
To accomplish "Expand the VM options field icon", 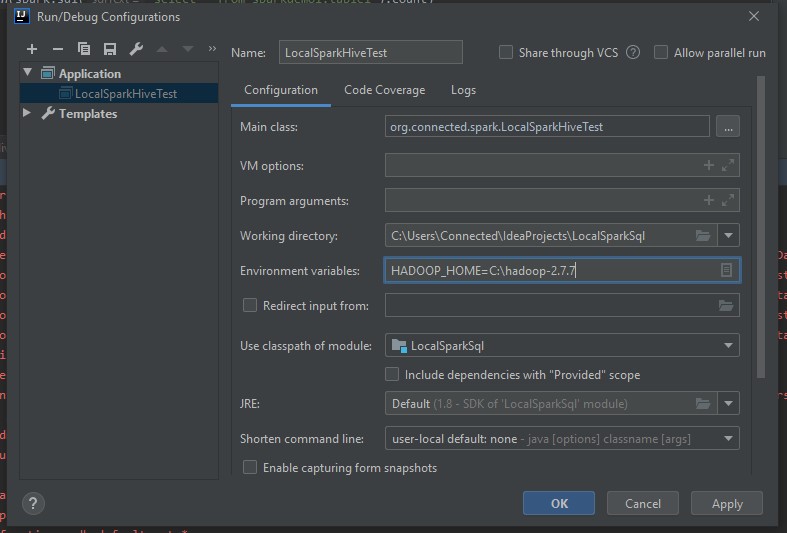I will point(728,166).
